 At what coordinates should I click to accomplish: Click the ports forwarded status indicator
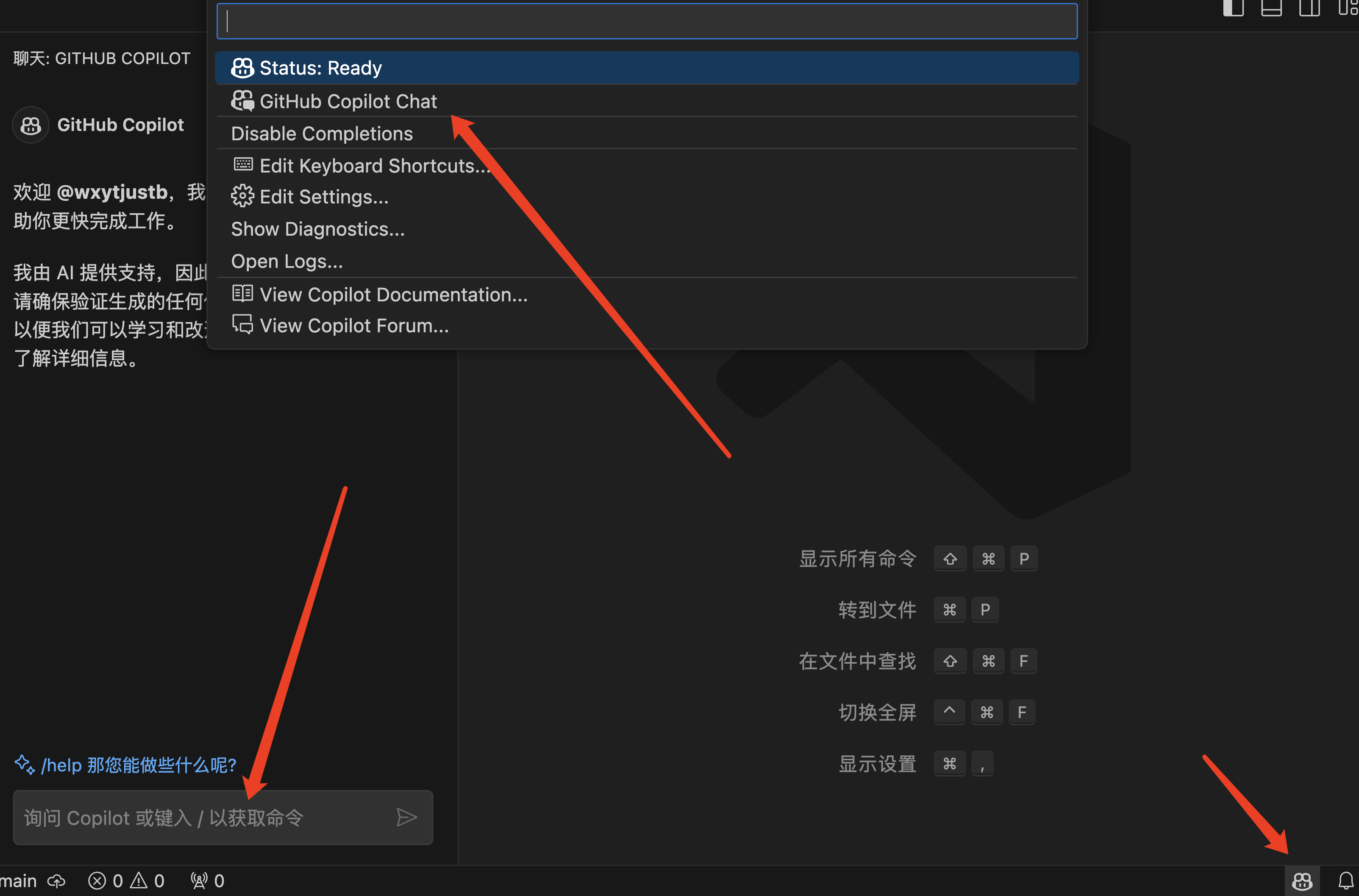click(207, 881)
